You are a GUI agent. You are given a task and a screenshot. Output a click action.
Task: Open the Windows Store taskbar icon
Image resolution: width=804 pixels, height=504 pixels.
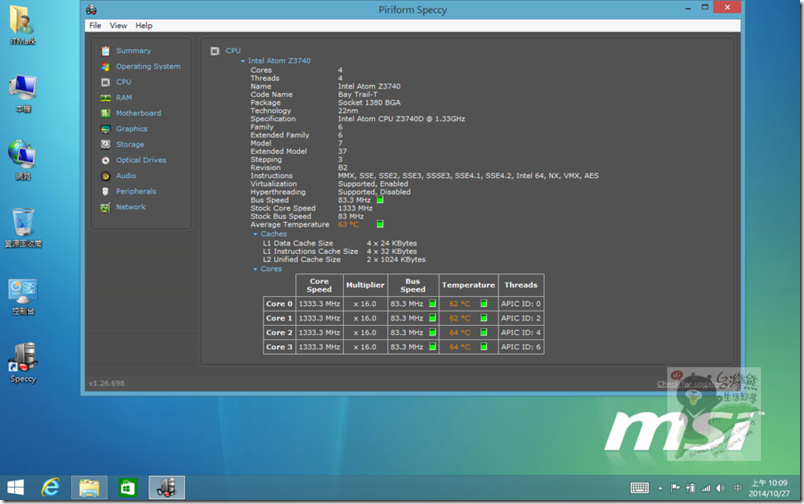pyautogui.click(x=128, y=487)
